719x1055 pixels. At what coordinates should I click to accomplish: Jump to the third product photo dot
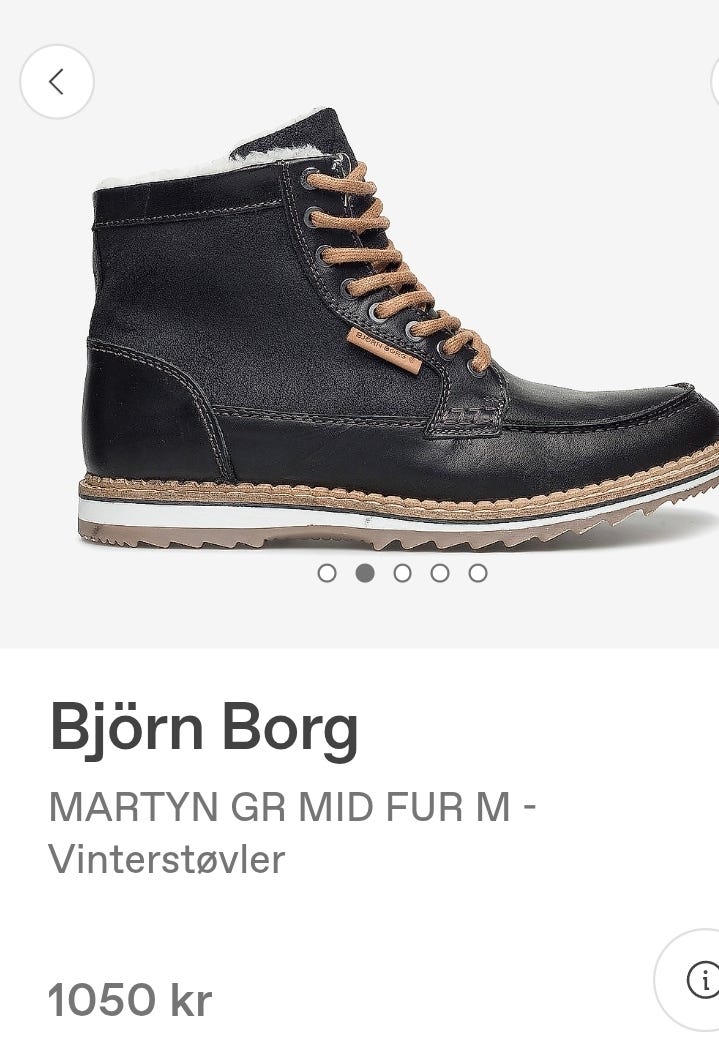[x=402, y=573]
